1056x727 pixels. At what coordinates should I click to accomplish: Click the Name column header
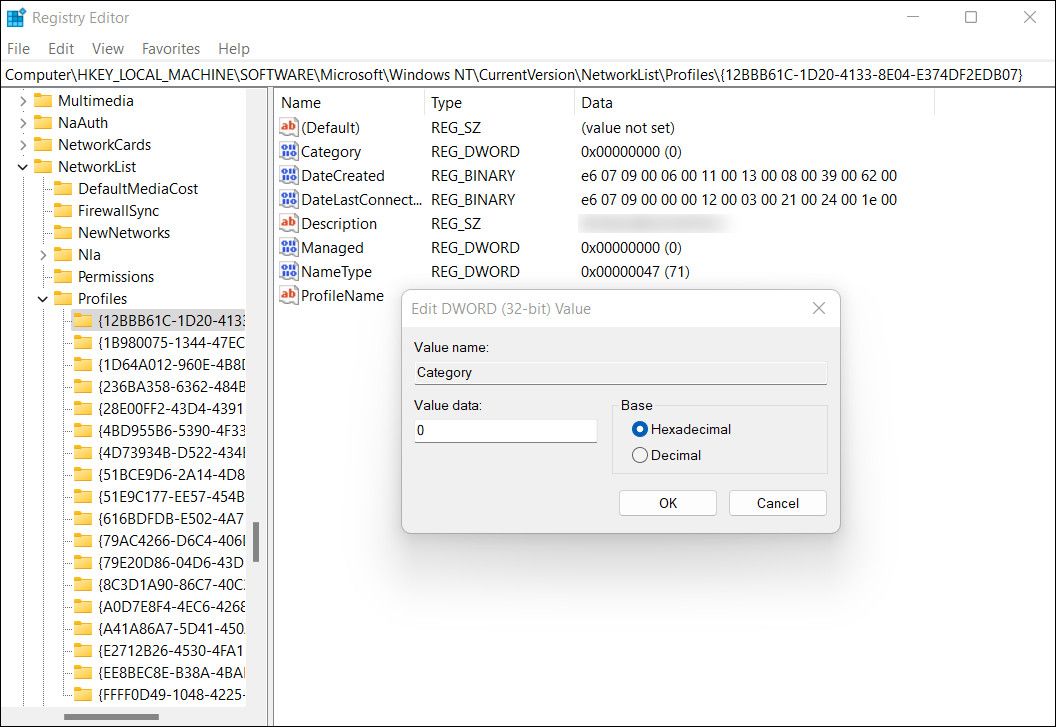[x=350, y=102]
